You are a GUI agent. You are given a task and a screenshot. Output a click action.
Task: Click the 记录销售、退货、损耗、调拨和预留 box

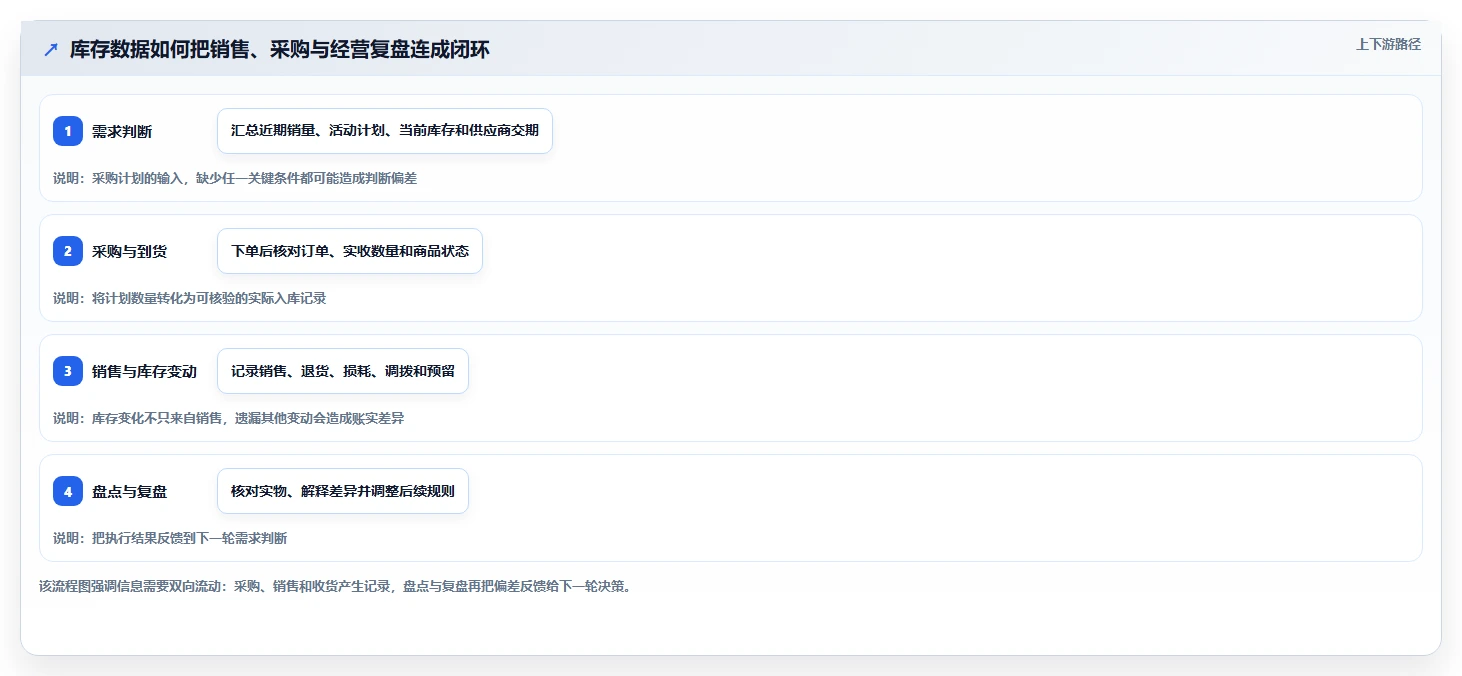point(343,371)
